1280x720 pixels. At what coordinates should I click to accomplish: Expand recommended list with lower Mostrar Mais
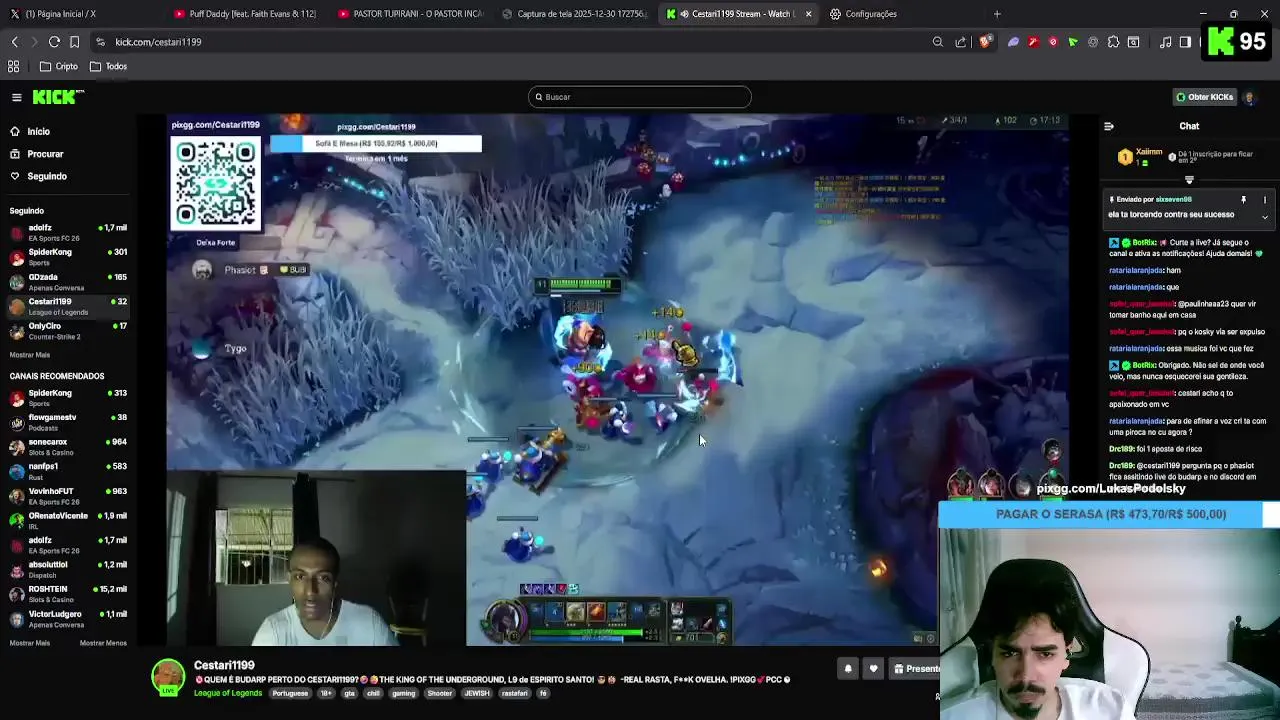click(29, 643)
